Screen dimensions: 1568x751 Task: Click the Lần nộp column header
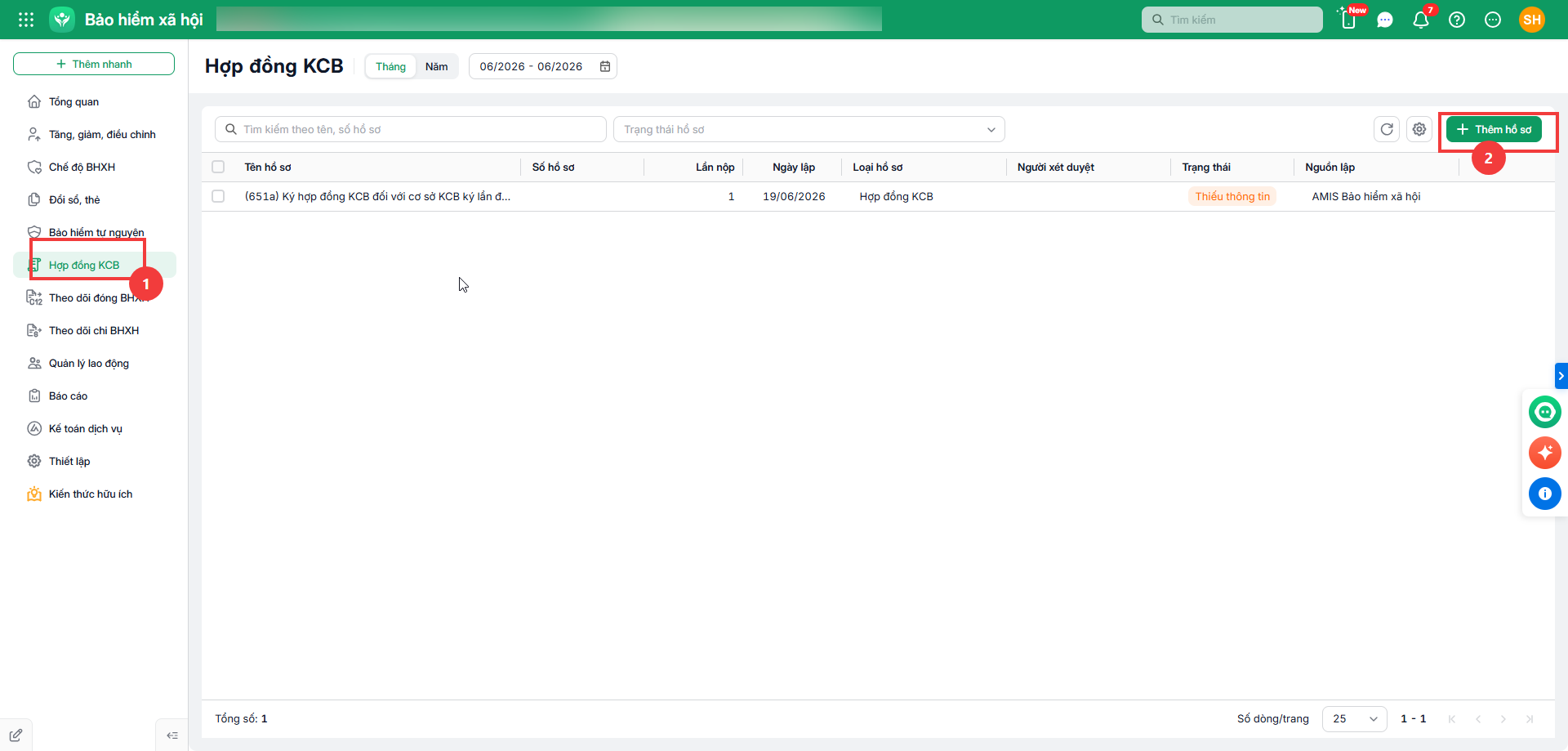tap(715, 167)
